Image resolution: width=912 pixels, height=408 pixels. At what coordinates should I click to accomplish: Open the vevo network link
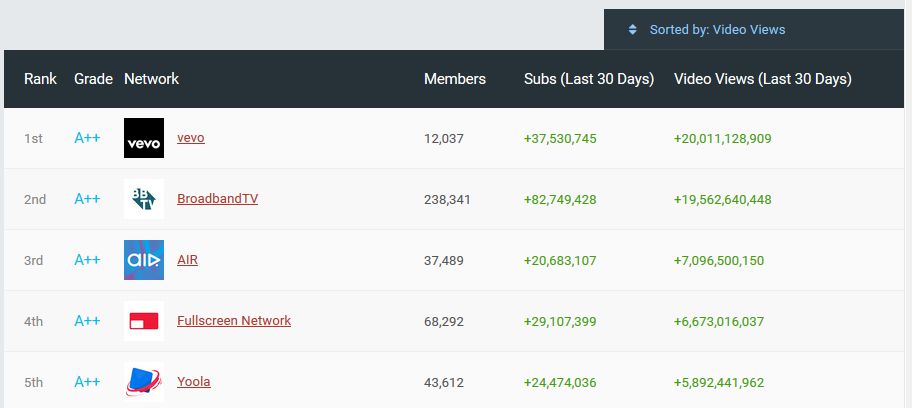(191, 138)
